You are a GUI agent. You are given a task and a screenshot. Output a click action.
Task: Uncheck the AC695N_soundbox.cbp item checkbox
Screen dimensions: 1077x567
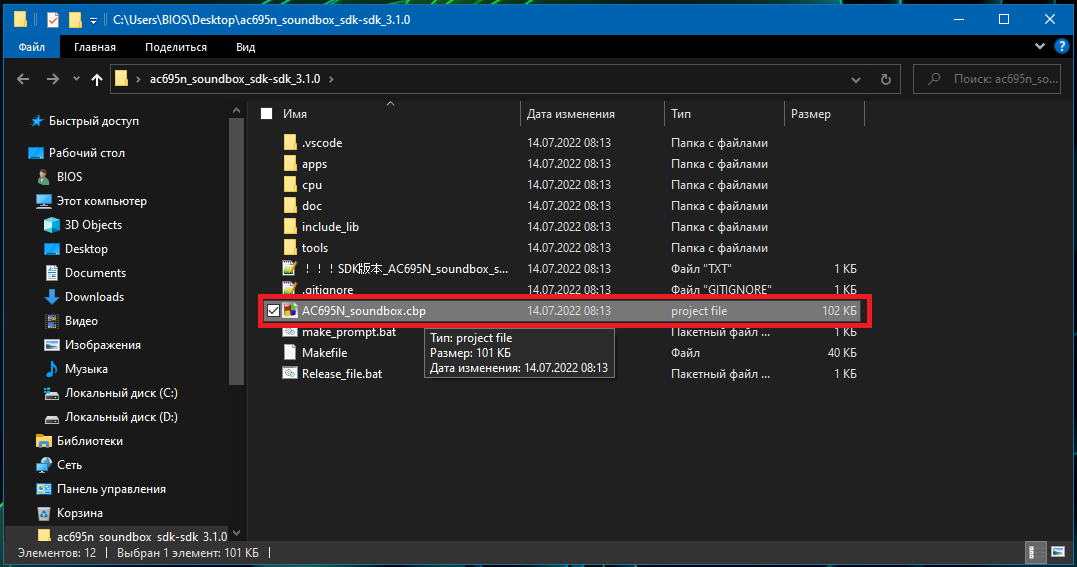[273, 311]
